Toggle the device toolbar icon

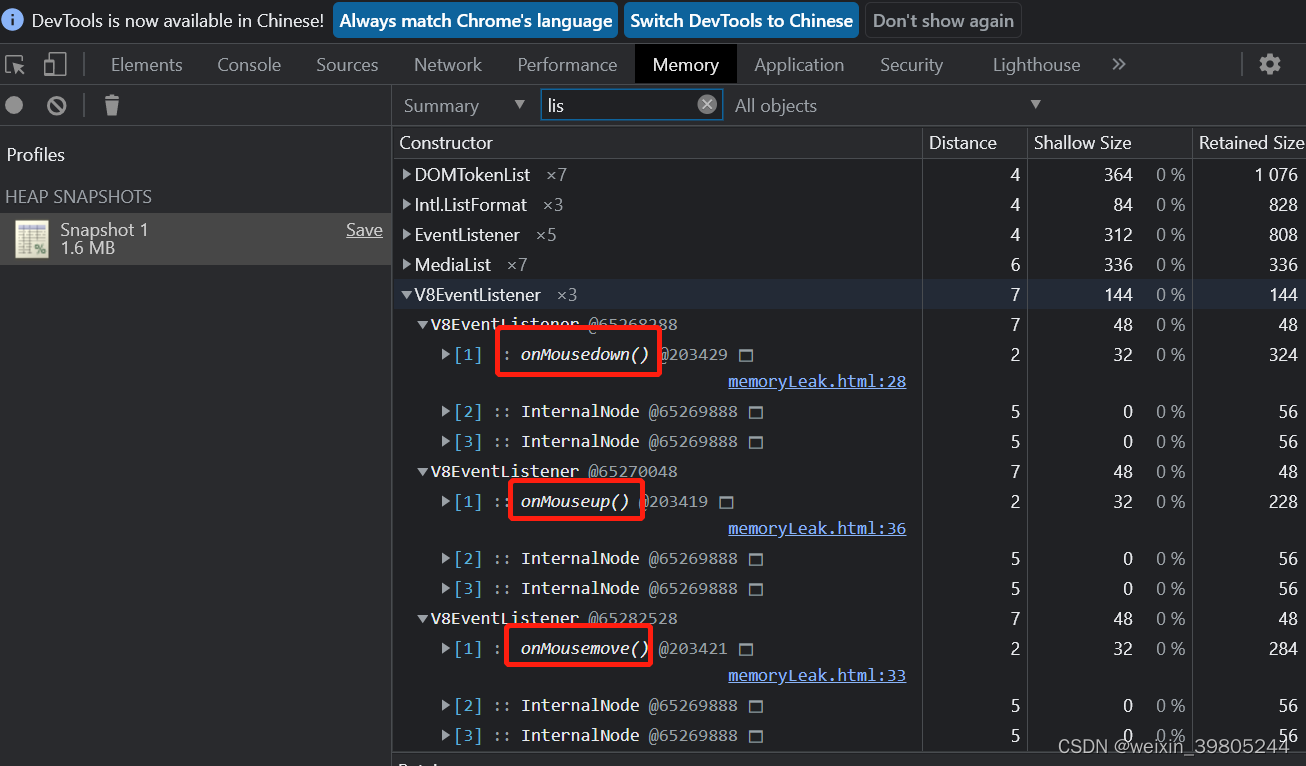click(x=55, y=65)
